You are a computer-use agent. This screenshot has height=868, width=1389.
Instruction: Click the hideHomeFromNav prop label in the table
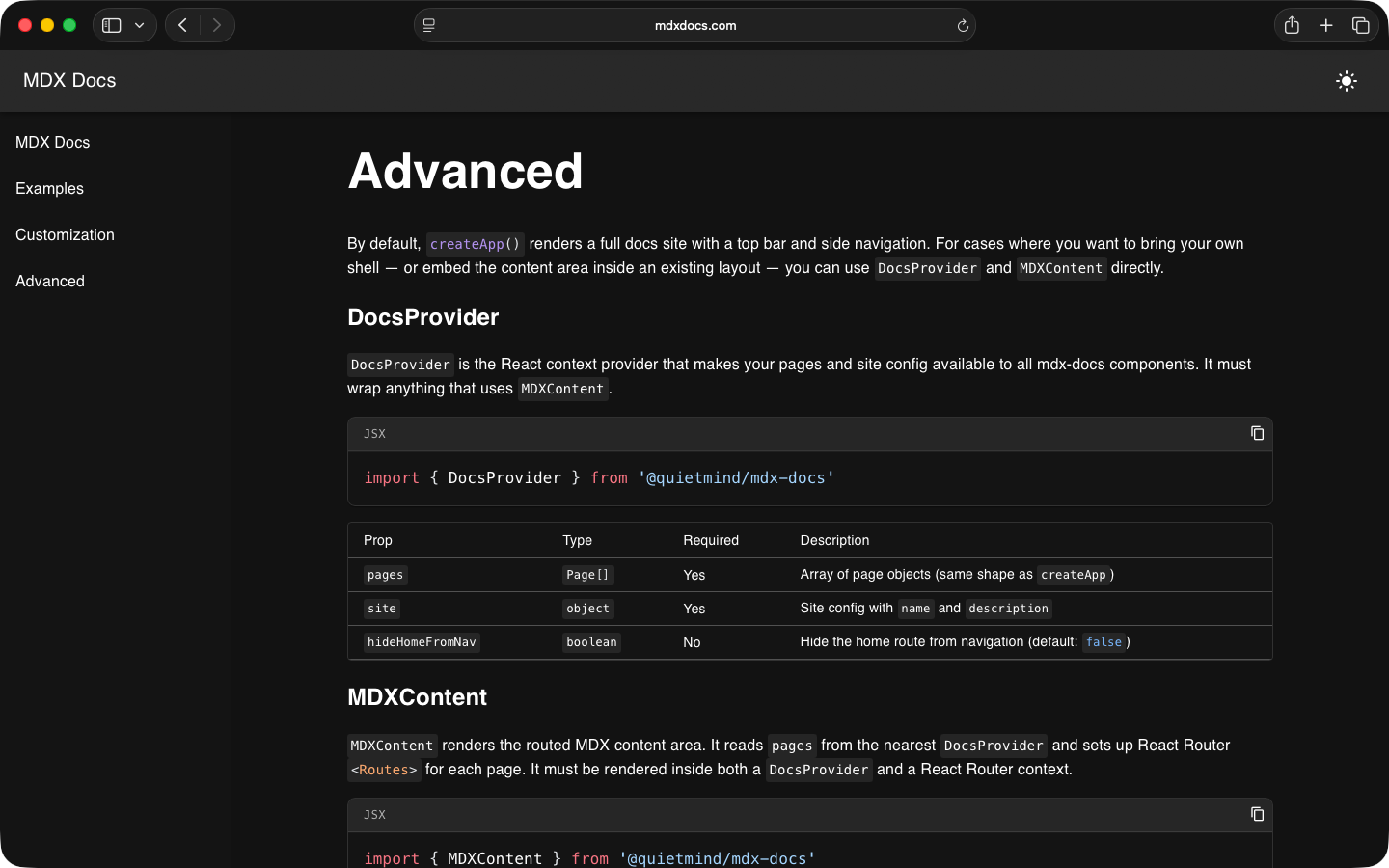pyautogui.click(x=422, y=641)
